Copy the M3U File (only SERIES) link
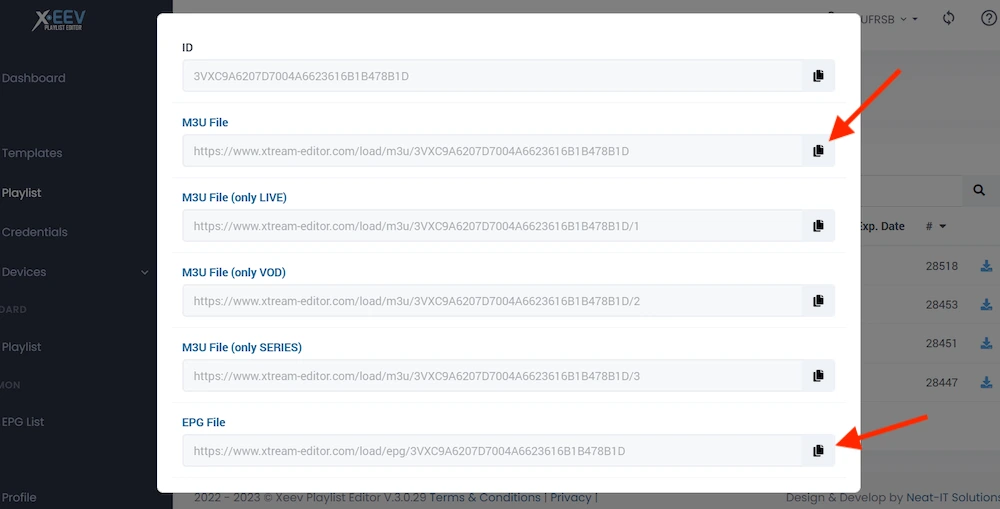The height and width of the screenshot is (509, 1000). (818, 376)
